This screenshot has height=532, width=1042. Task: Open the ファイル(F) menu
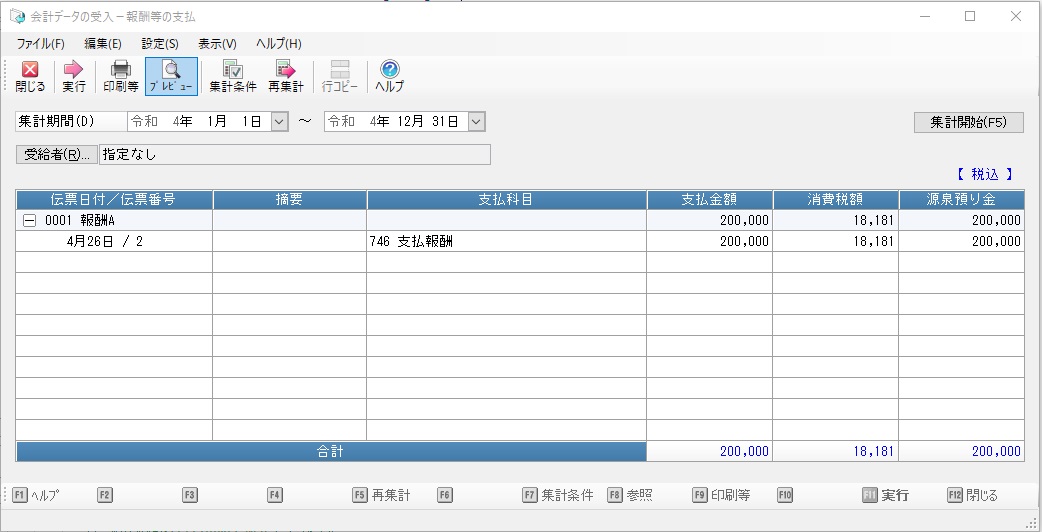point(40,44)
